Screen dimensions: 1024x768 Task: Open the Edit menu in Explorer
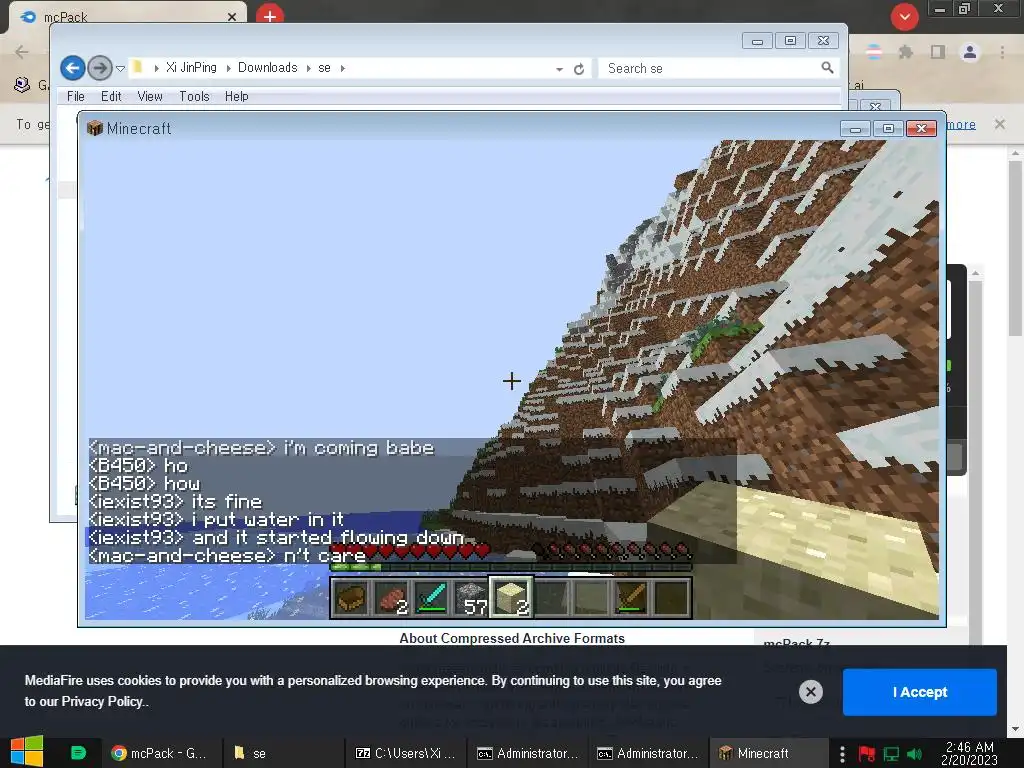click(x=111, y=97)
